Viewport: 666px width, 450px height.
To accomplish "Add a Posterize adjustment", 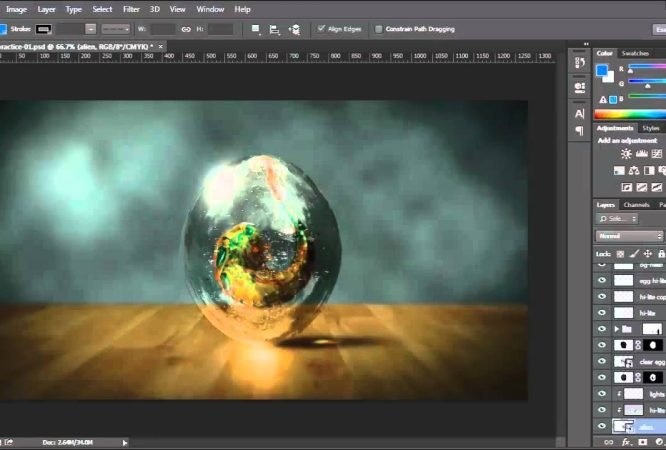I will point(642,187).
